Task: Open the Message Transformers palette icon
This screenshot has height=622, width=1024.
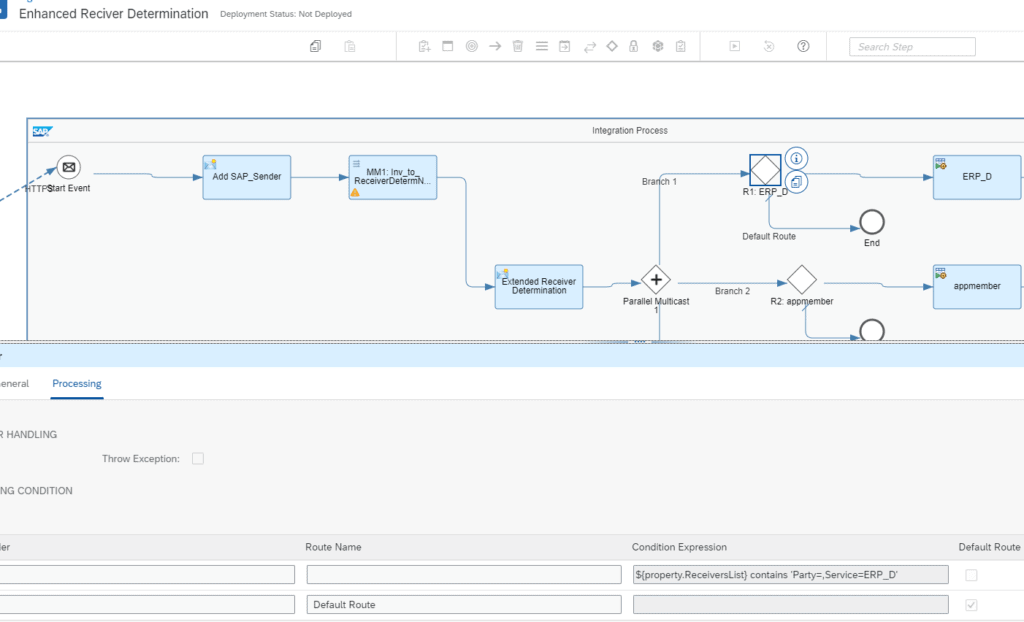Action: coord(565,46)
